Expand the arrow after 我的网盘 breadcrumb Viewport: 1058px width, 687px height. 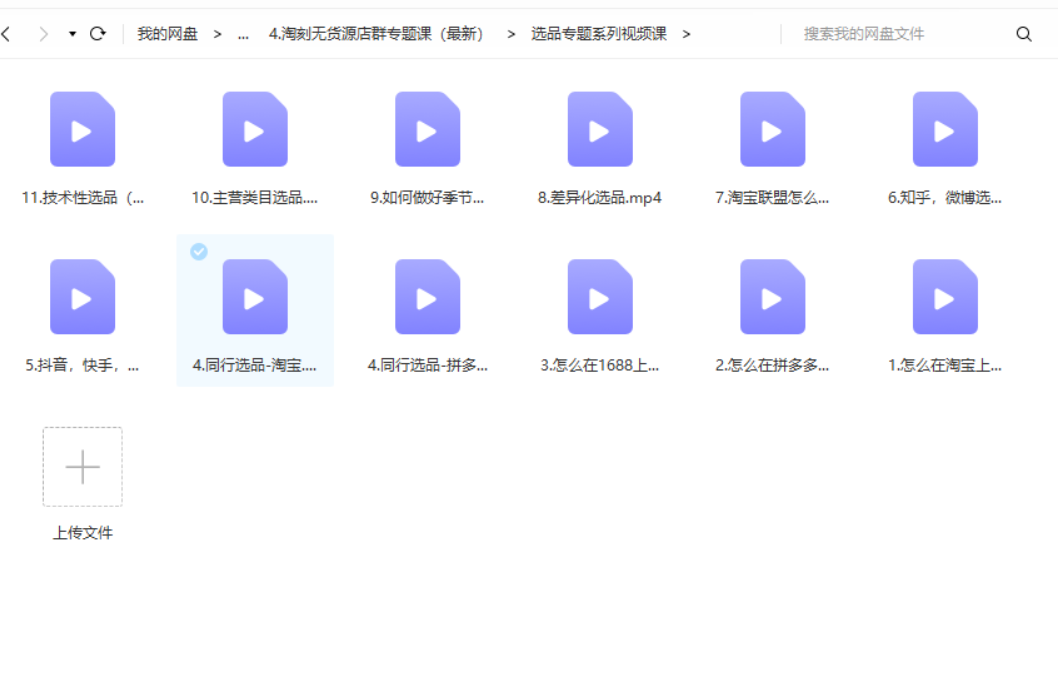click(217, 34)
